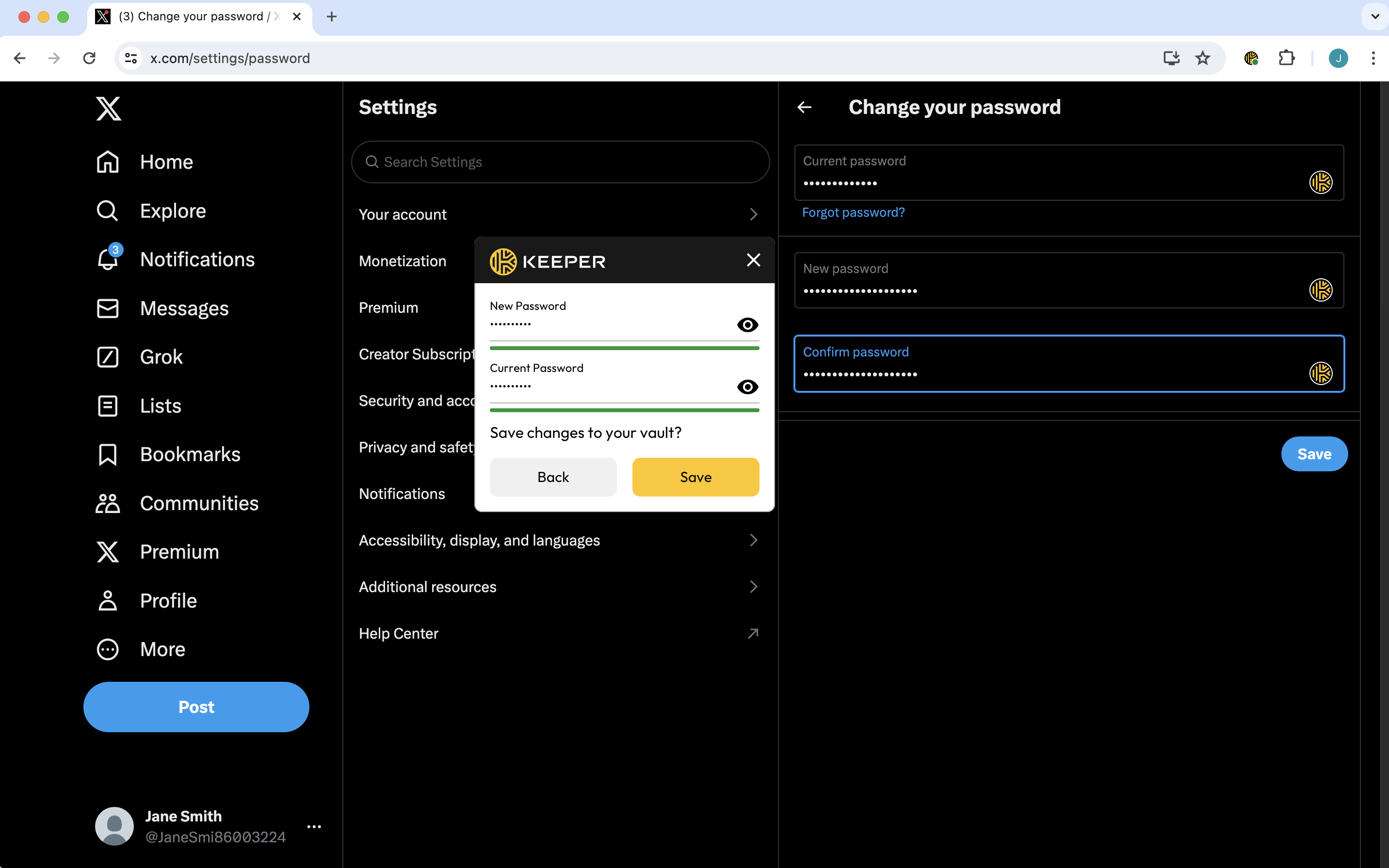The height and width of the screenshot is (868, 1389).
Task: Open Bookmarks from sidebar menu
Action: pyautogui.click(x=190, y=455)
